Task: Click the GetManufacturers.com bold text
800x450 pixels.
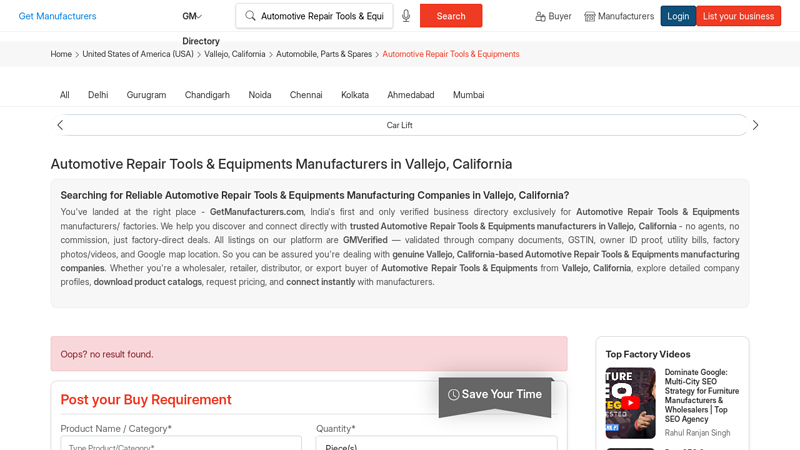Action: 257,212
